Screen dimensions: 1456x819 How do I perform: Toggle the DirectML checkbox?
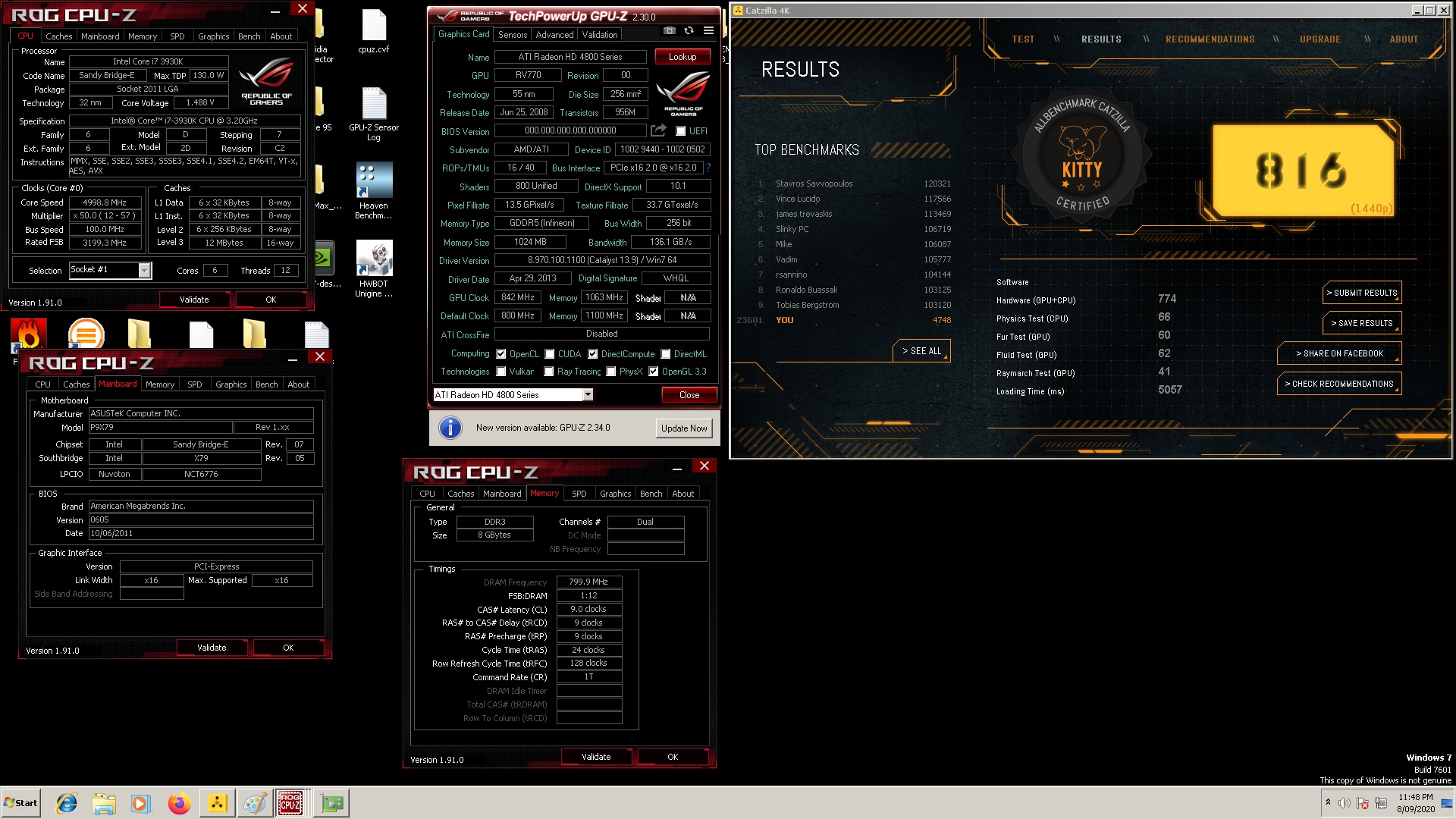665,354
